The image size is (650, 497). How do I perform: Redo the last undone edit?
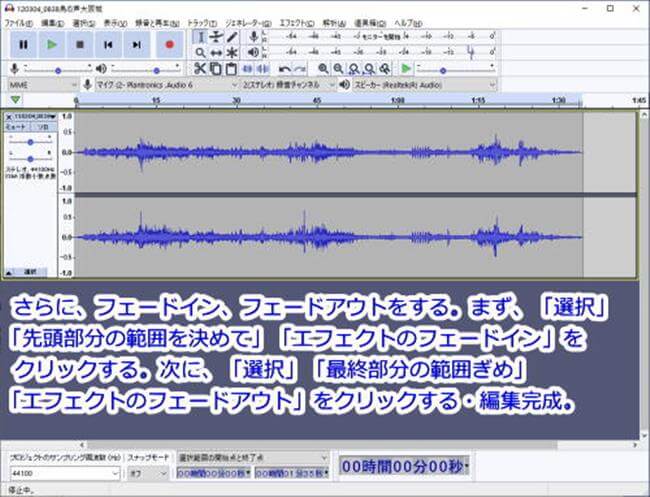[300, 69]
